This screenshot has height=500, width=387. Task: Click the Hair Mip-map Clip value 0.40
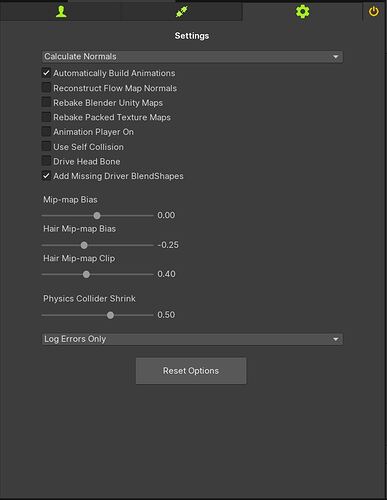166,274
